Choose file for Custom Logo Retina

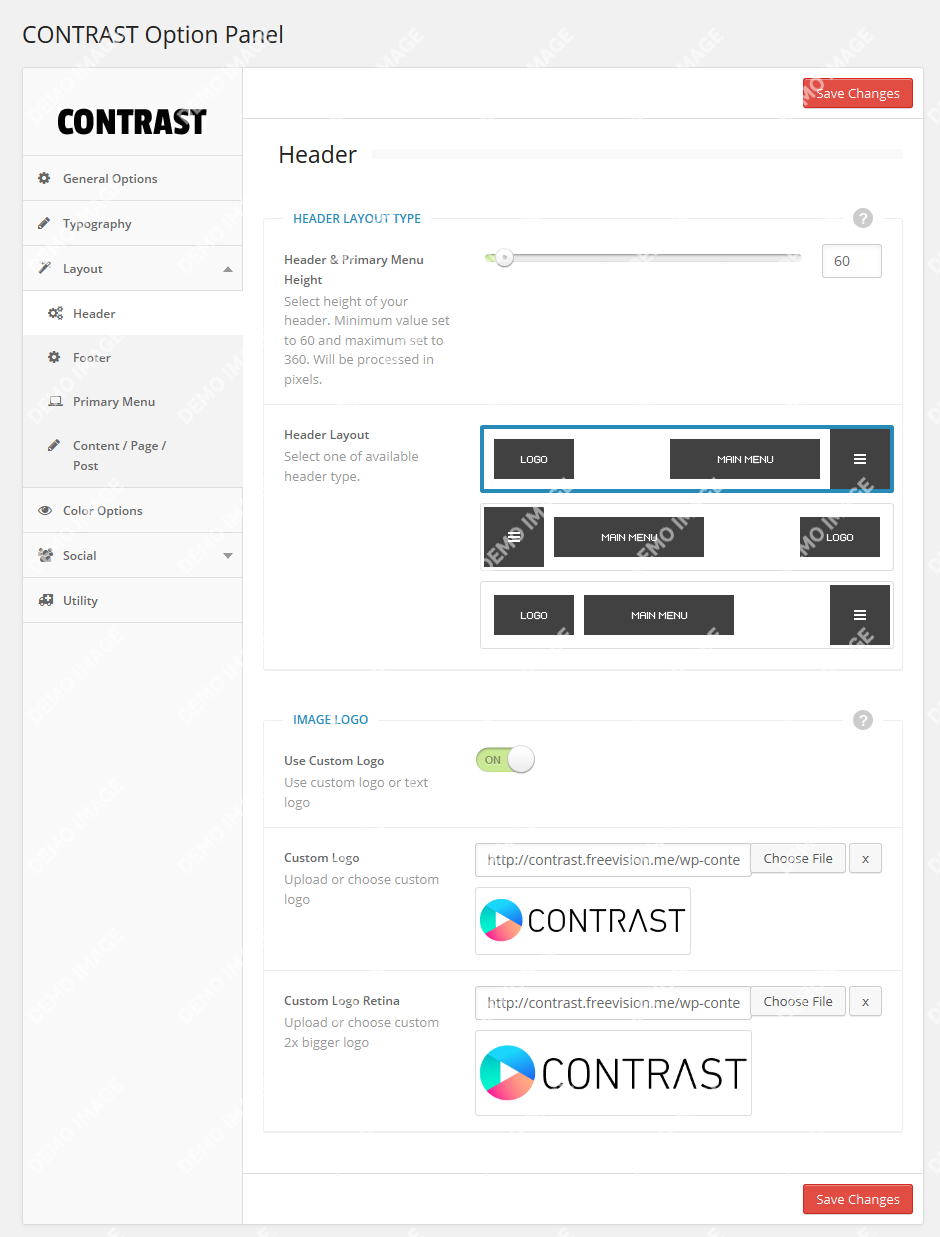798,1001
